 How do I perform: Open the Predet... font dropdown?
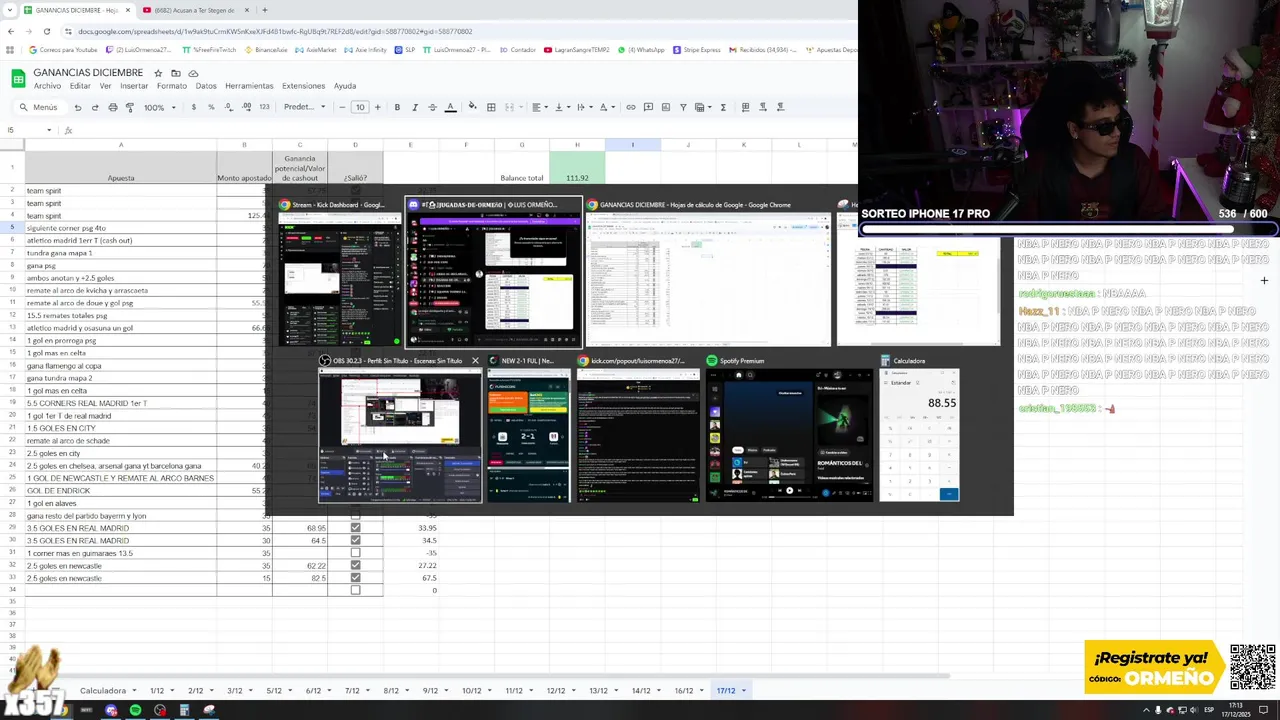304,107
